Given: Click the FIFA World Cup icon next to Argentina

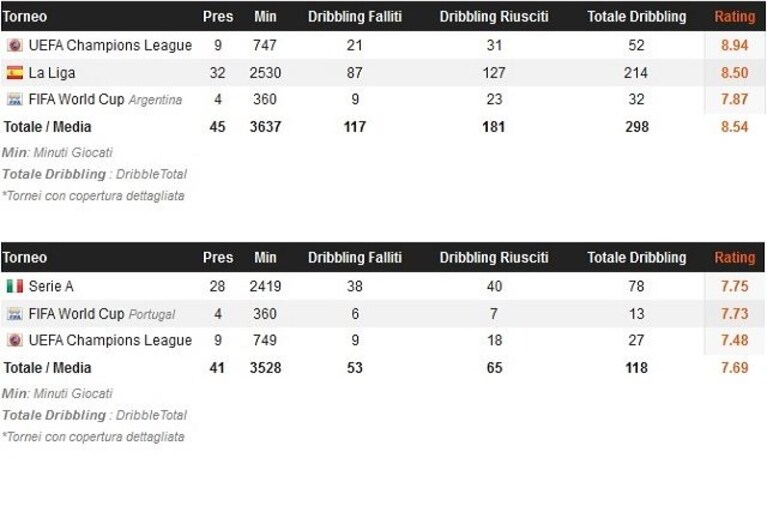Looking at the screenshot, I should click(x=14, y=99).
